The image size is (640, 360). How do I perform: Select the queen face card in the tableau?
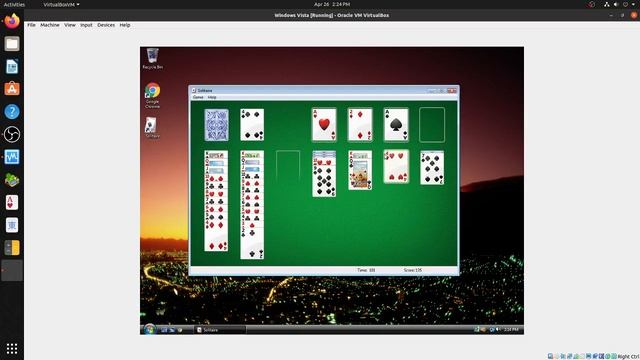[360, 175]
